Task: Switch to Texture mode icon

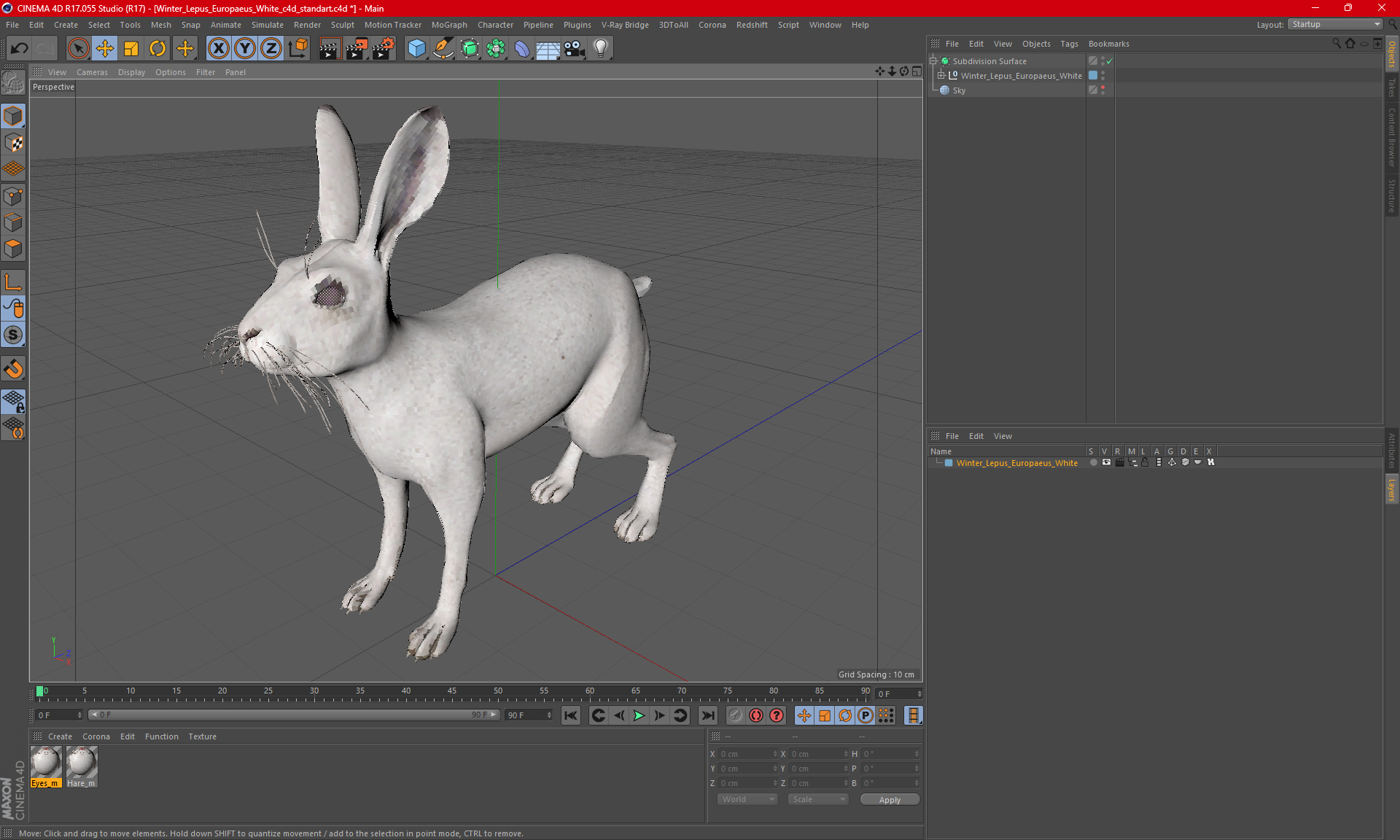Action: 13,143
